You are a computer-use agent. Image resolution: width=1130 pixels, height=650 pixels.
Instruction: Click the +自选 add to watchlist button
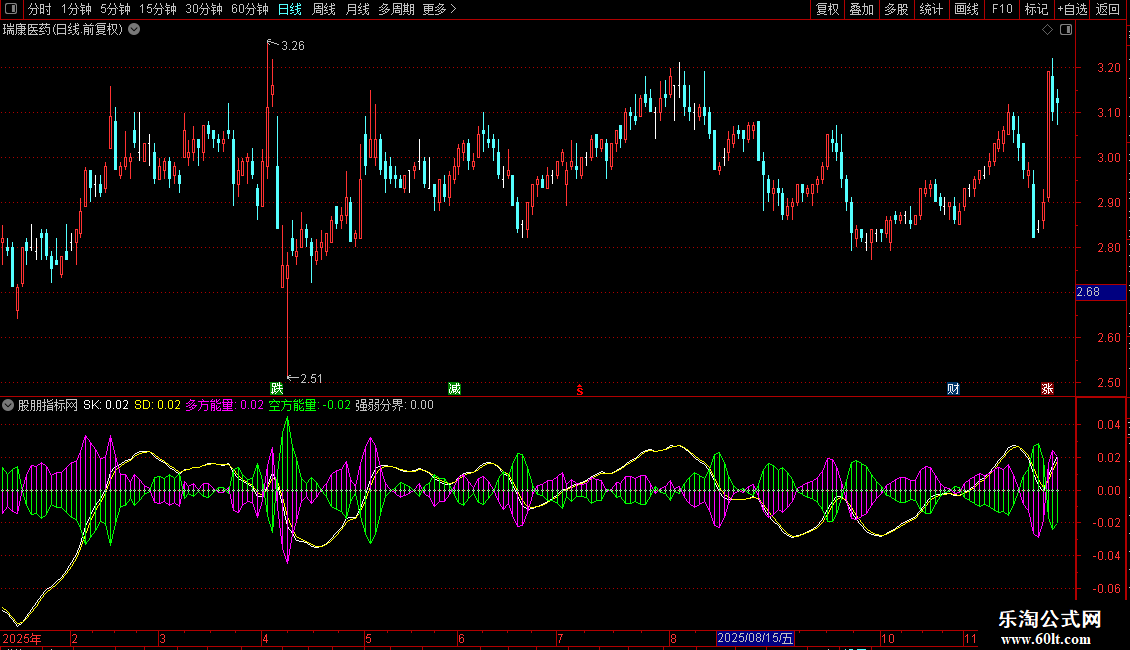(x=1072, y=9)
